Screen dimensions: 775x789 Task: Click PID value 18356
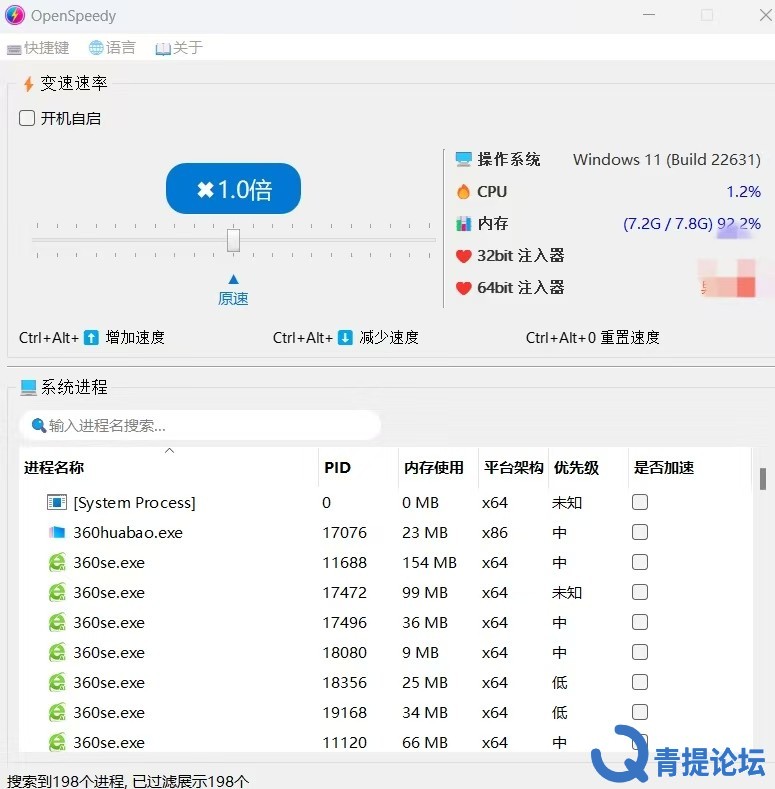[x=344, y=682]
